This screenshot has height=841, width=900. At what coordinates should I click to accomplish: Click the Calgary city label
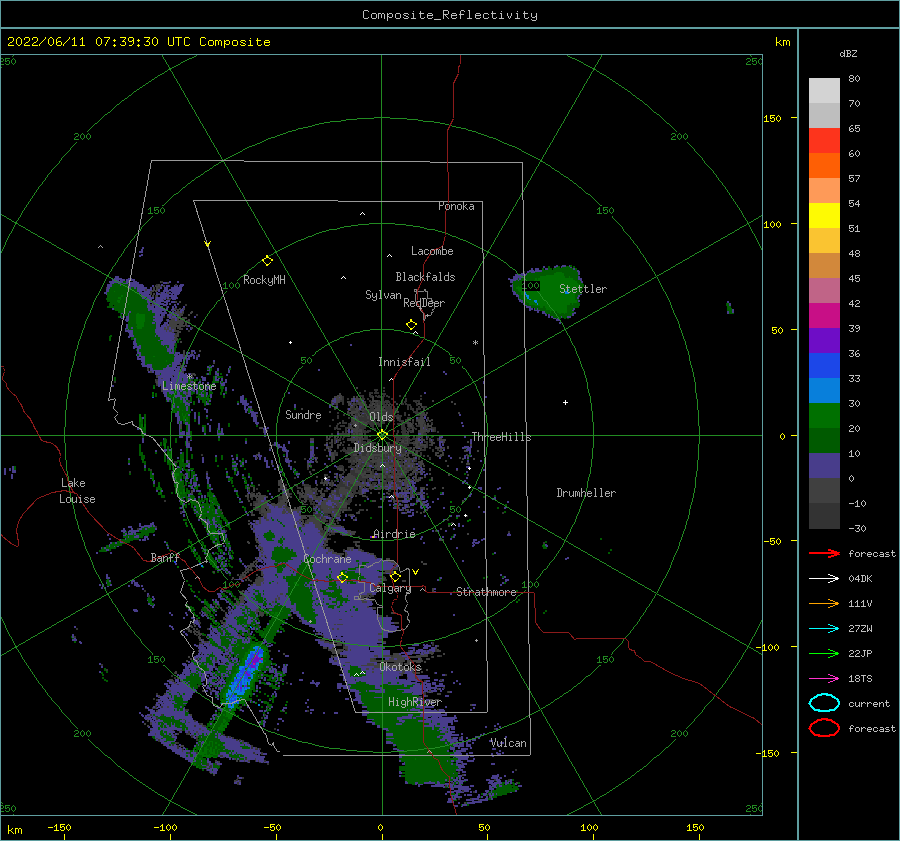point(390,588)
